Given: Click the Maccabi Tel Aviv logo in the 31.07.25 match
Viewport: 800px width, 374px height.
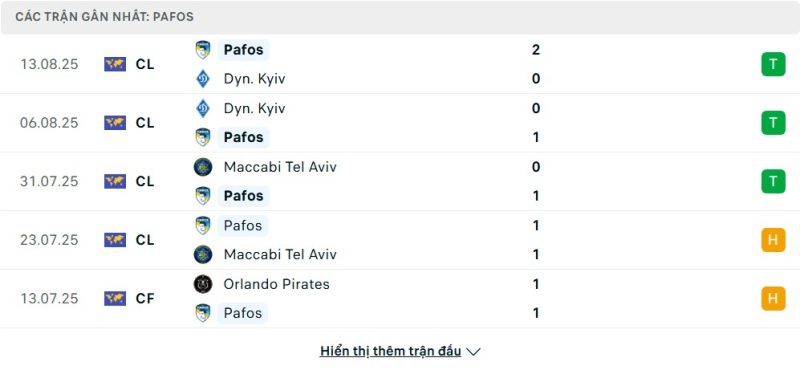Looking at the screenshot, I should pyautogui.click(x=203, y=167).
